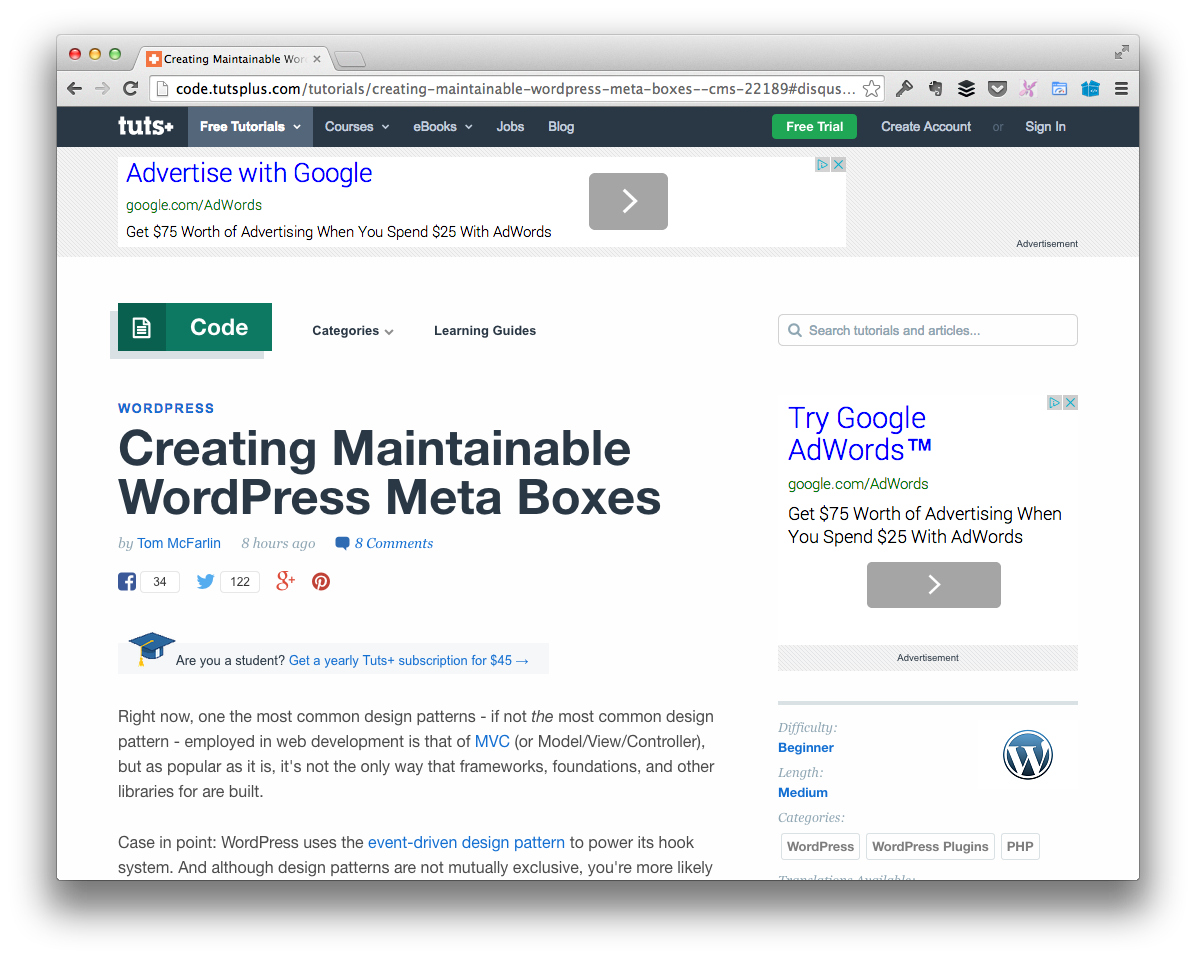This screenshot has width=1196, height=959.
Task: Select Jobs in the navigation bar
Action: click(510, 126)
